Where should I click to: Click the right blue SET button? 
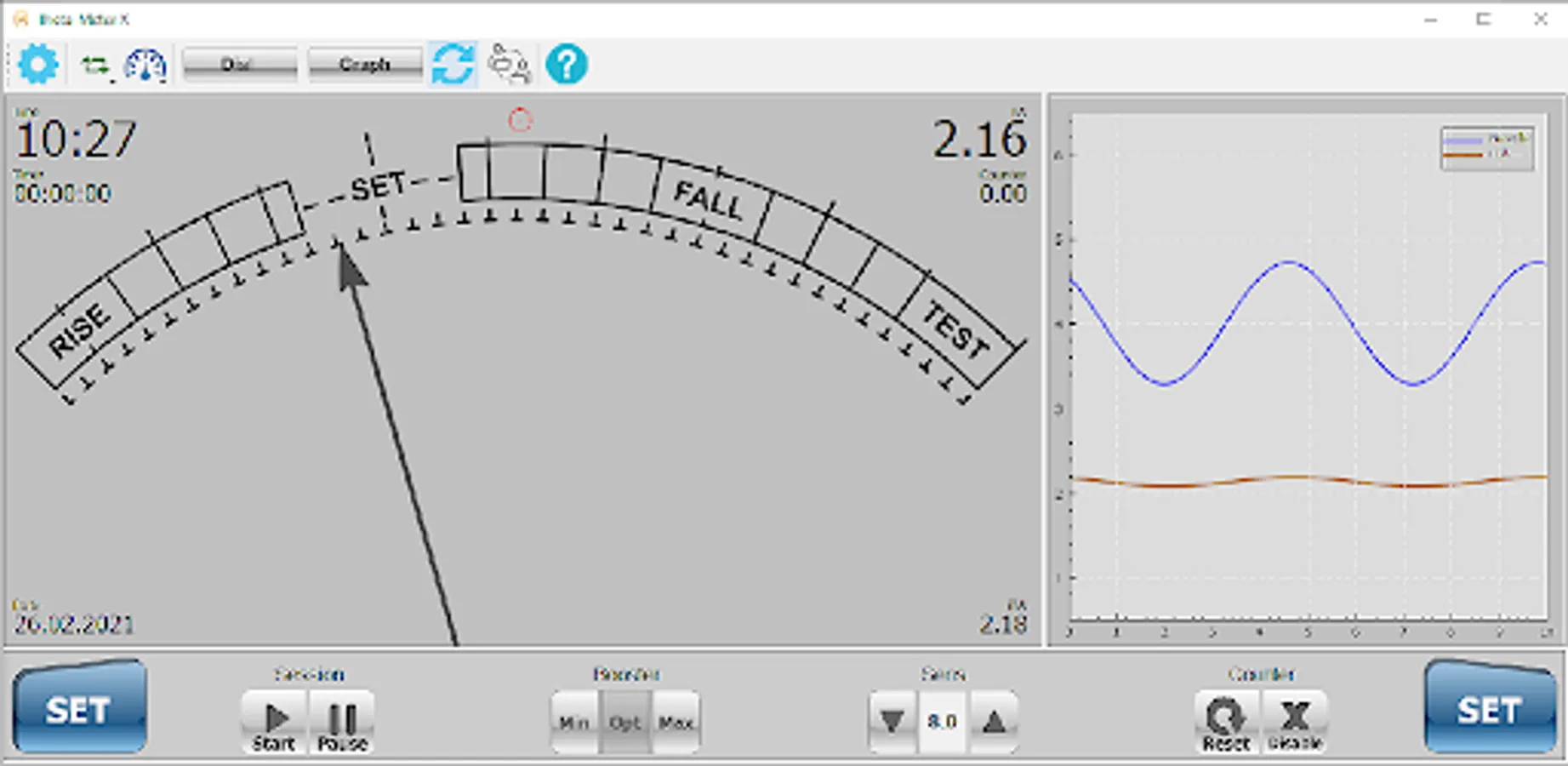pos(1490,707)
